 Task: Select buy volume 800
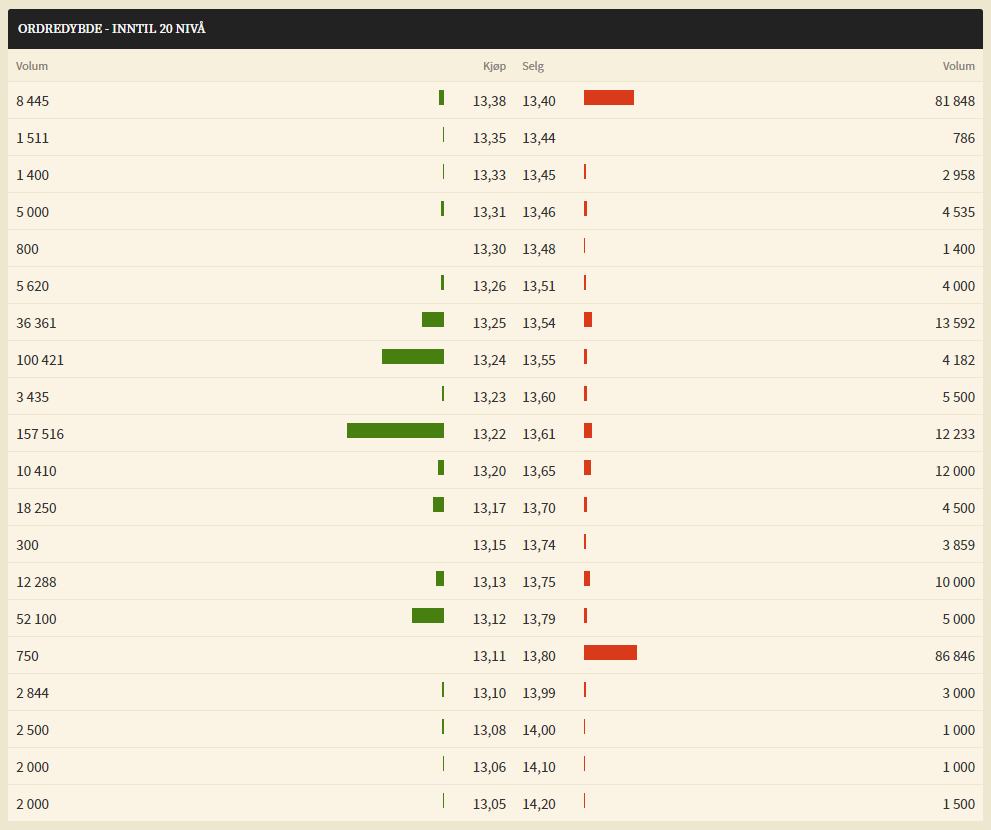pos(27,249)
